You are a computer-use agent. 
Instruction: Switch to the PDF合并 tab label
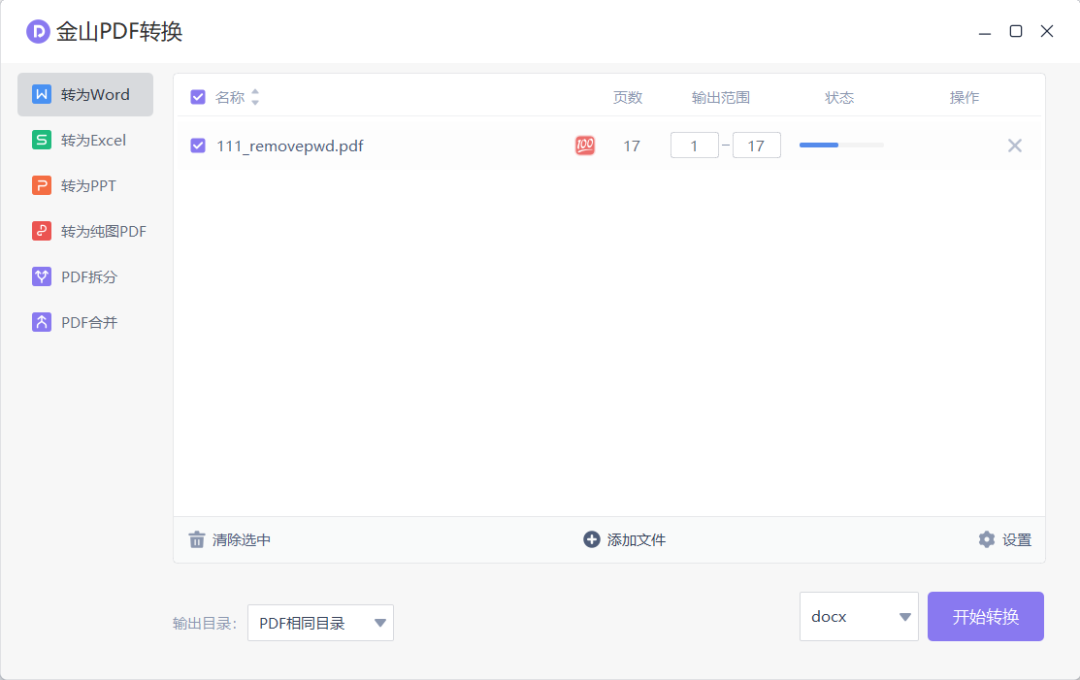89,322
